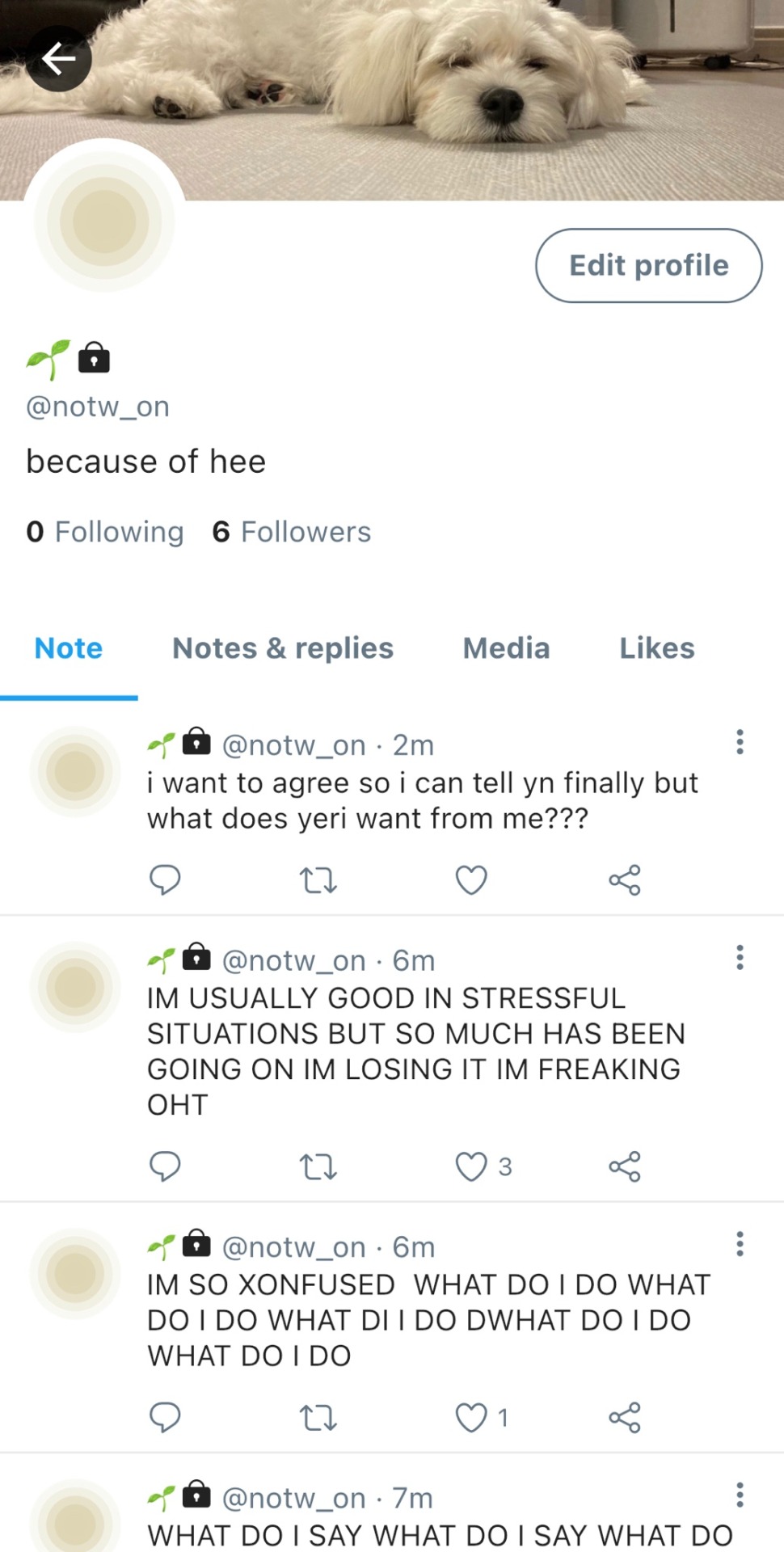Like the IM SO XONFUSED note
The height and width of the screenshot is (1552, 784).
(482, 1417)
